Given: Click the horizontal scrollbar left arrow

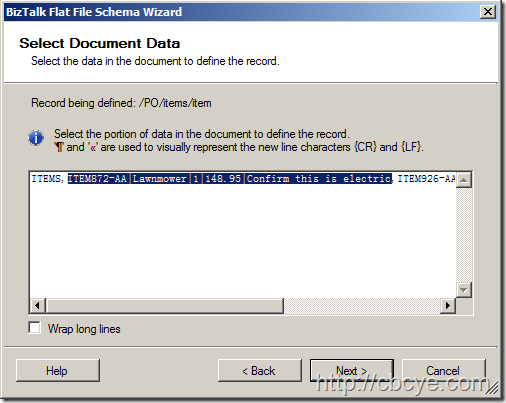Looking at the screenshot, I should click(38, 306).
